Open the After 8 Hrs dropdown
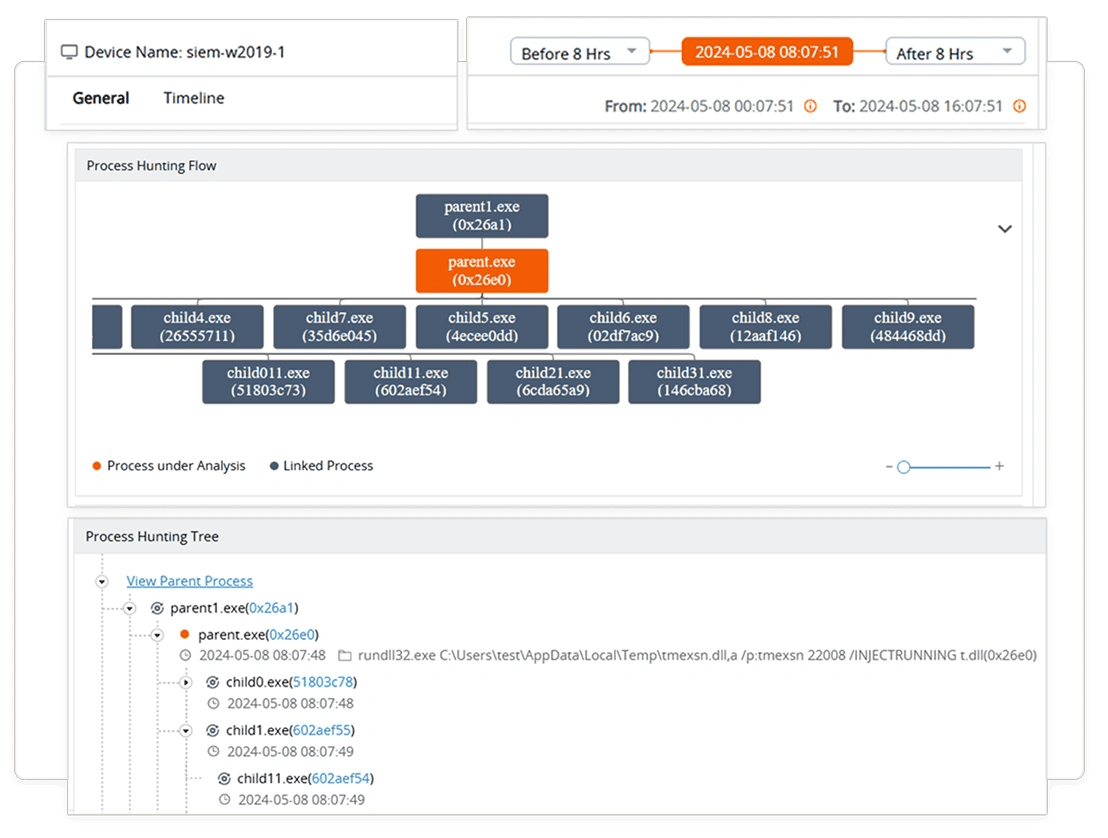The height and width of the screenshot is (838, 1108). pyautogui.click(x=954, y=53)
